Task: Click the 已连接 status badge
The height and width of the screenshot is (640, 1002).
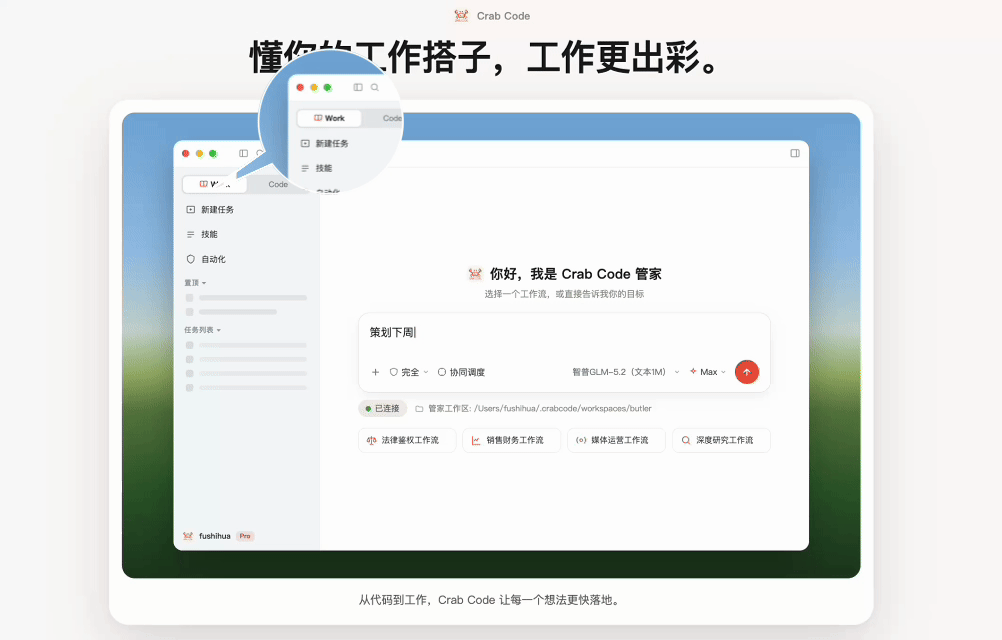Action: pyautogui.click(x=382, y=408)
